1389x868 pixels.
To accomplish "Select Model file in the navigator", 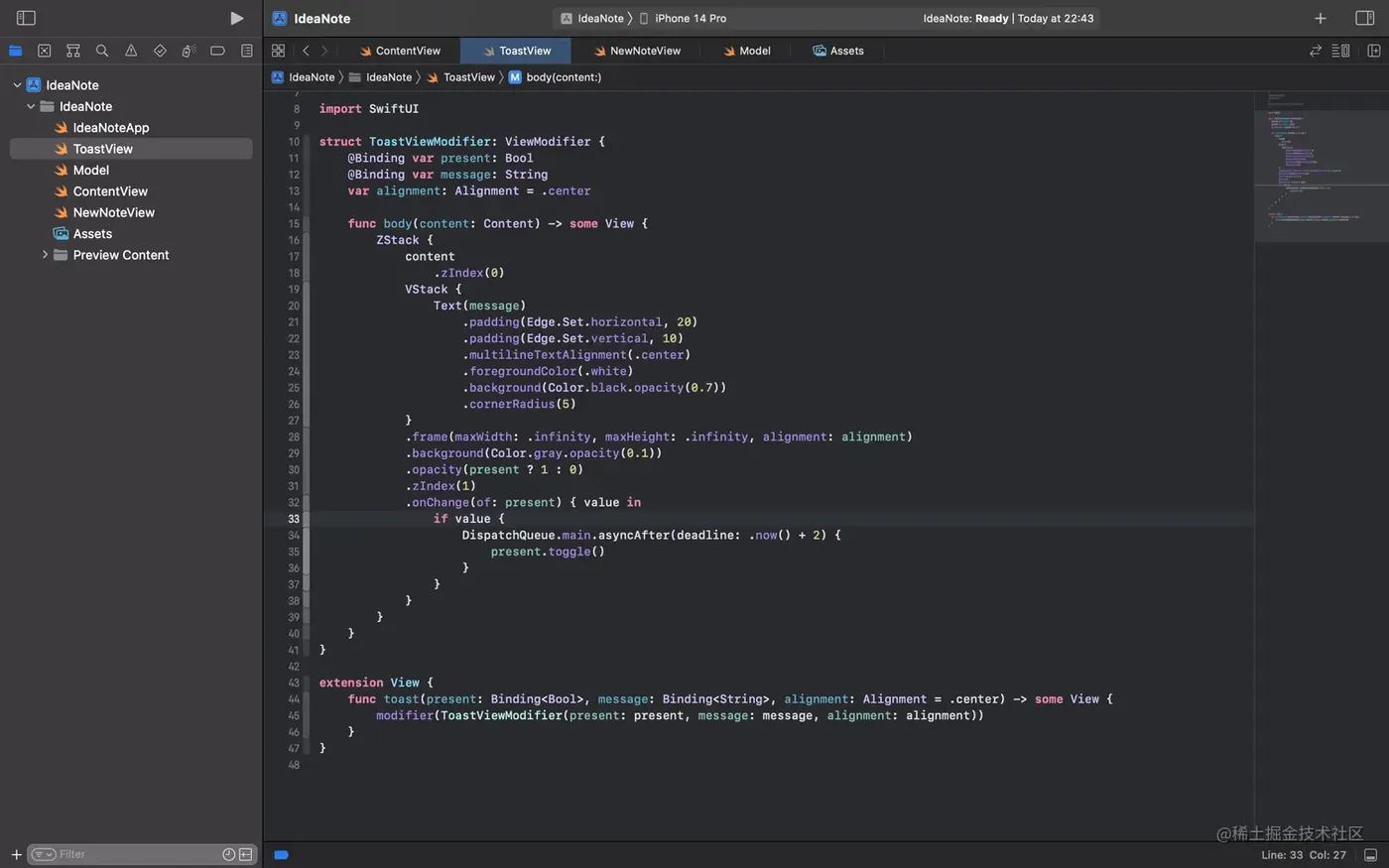I will [131, 171].
